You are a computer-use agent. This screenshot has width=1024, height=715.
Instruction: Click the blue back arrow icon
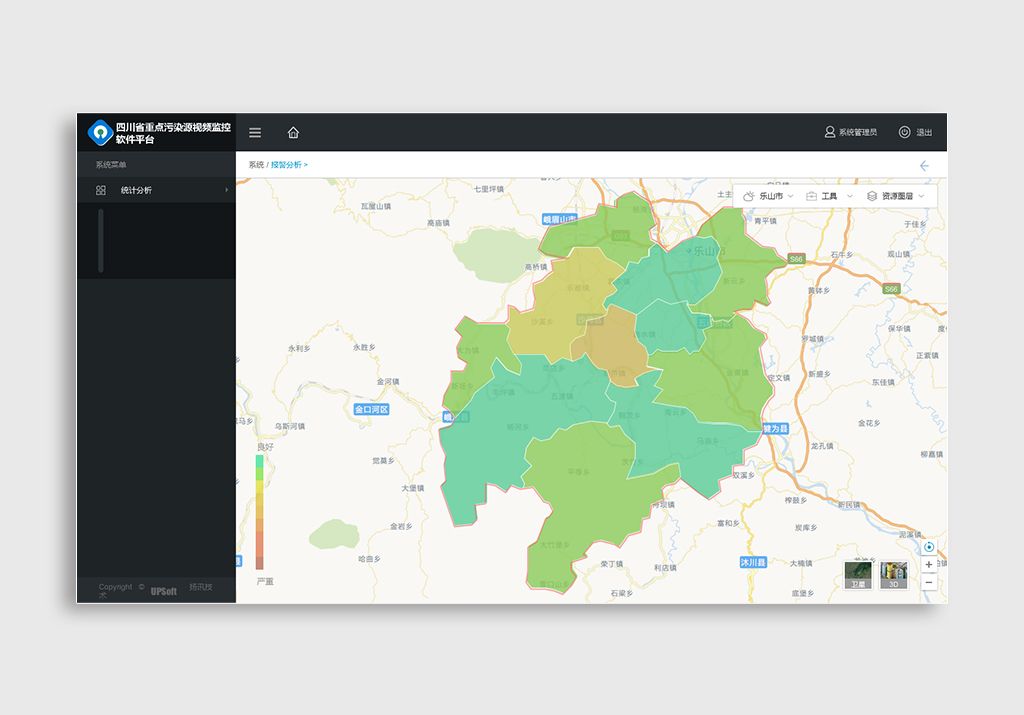(x=924, y=166)
